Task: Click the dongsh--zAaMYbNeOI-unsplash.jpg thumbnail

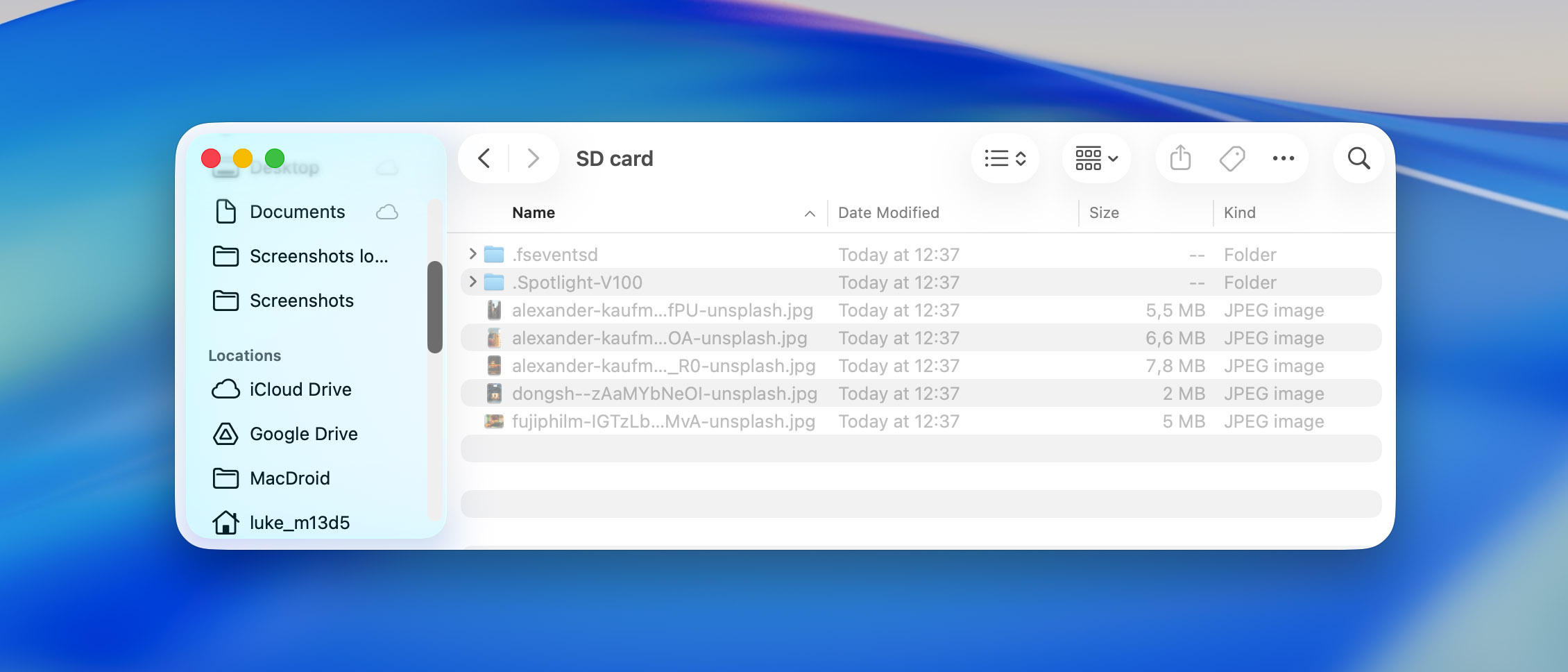Action: click(x=494, y=393)
